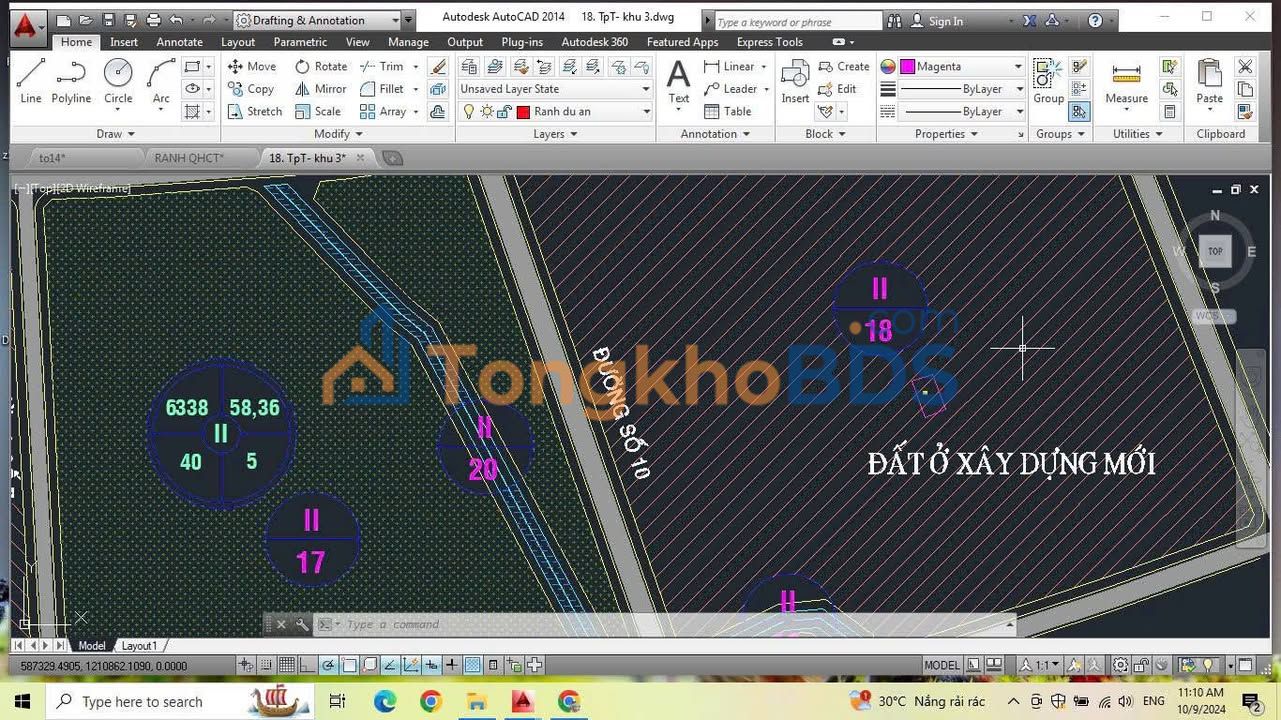Toggle the layer lightbulb on/off icon
This screenshot has width=1281, height=720.
tap(469, 112)
